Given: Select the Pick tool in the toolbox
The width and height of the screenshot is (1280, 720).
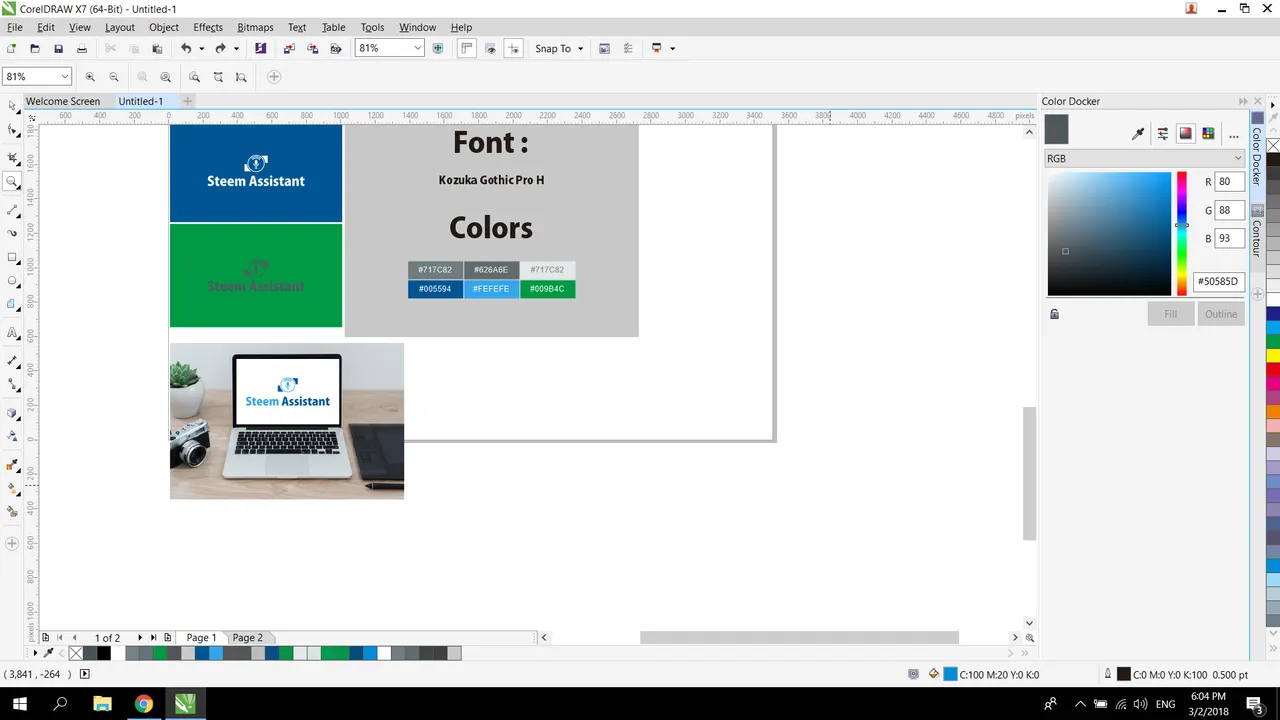Looking at the screenshot, I should pos(12,106).
